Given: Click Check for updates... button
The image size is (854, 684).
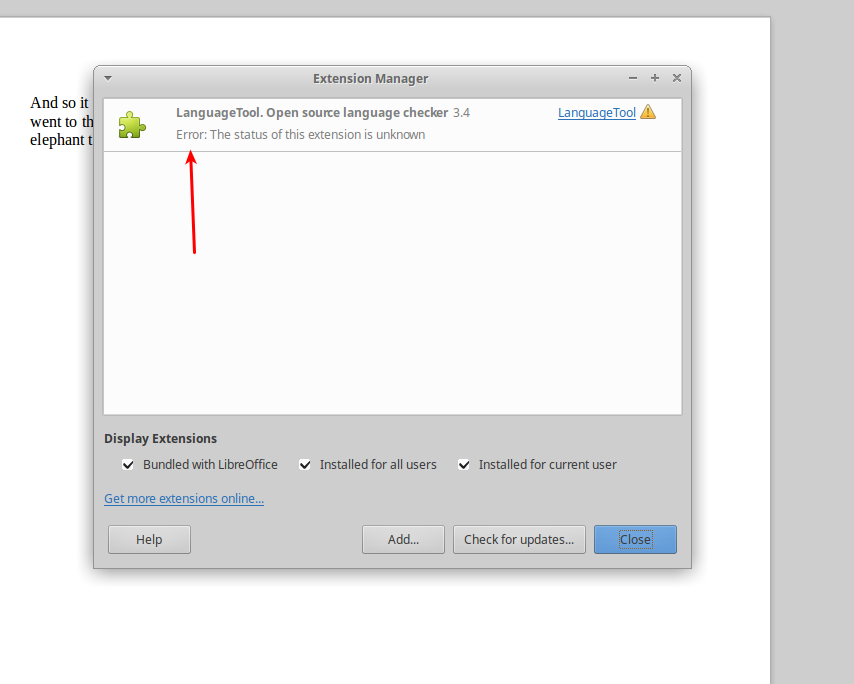Looking at the screenshot, I should pyautogui.click(x=519, y=539).
